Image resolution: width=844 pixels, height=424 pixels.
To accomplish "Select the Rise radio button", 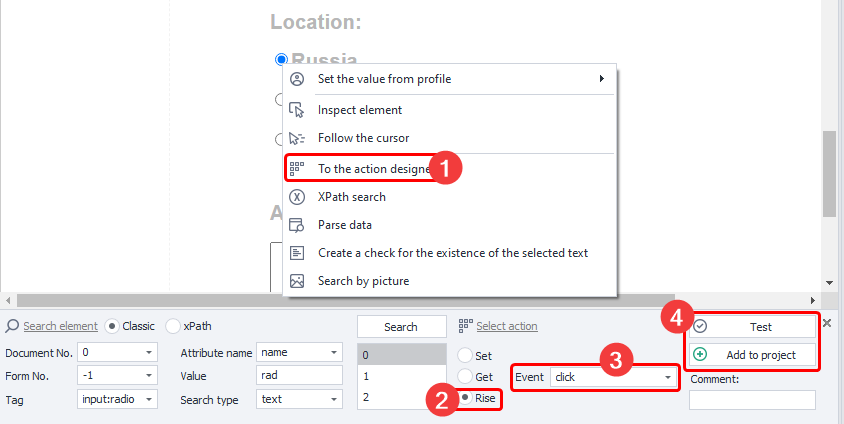I will coord(466,398).
